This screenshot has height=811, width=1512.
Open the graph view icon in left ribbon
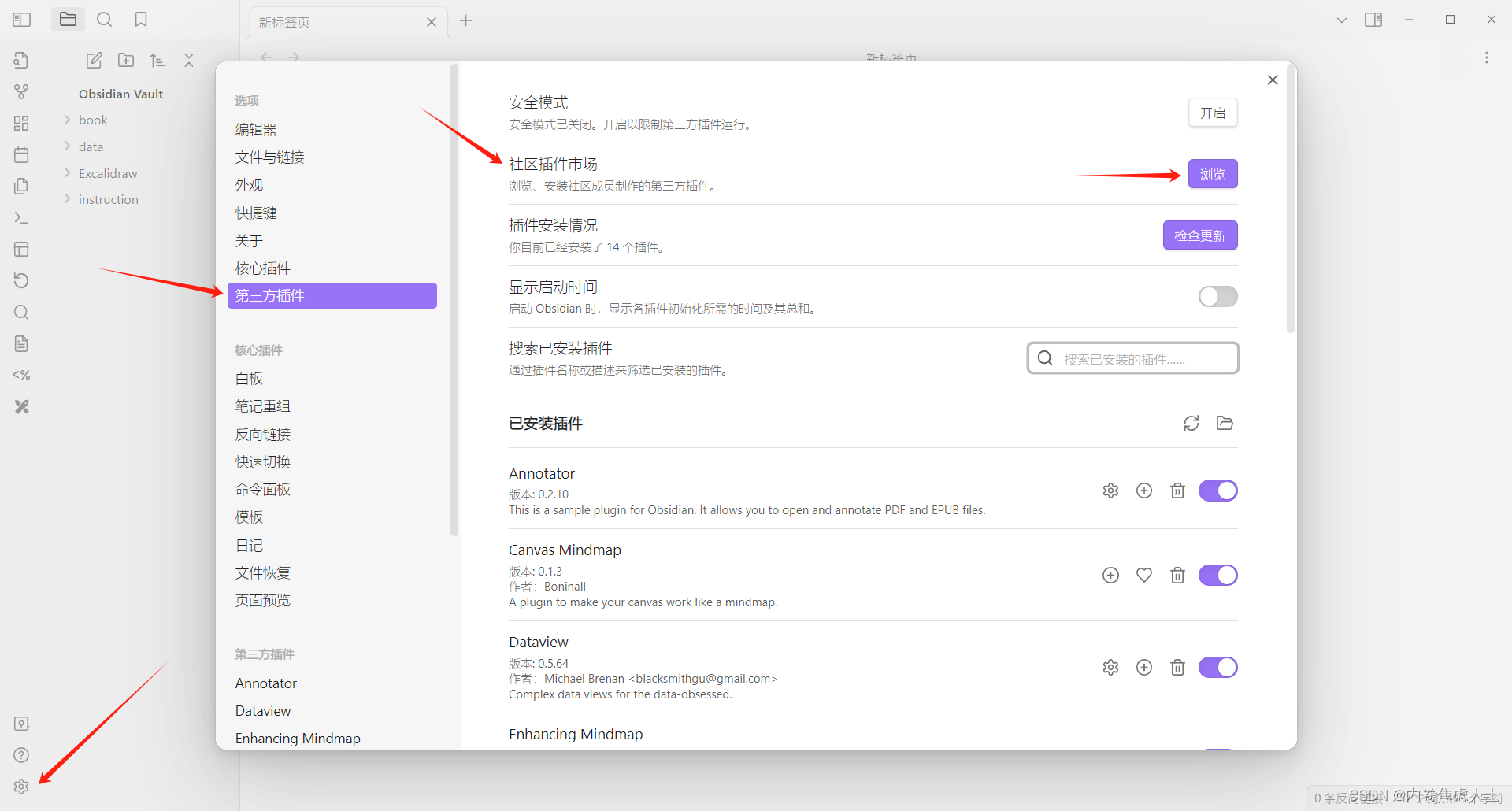click(x=21, y=91)
